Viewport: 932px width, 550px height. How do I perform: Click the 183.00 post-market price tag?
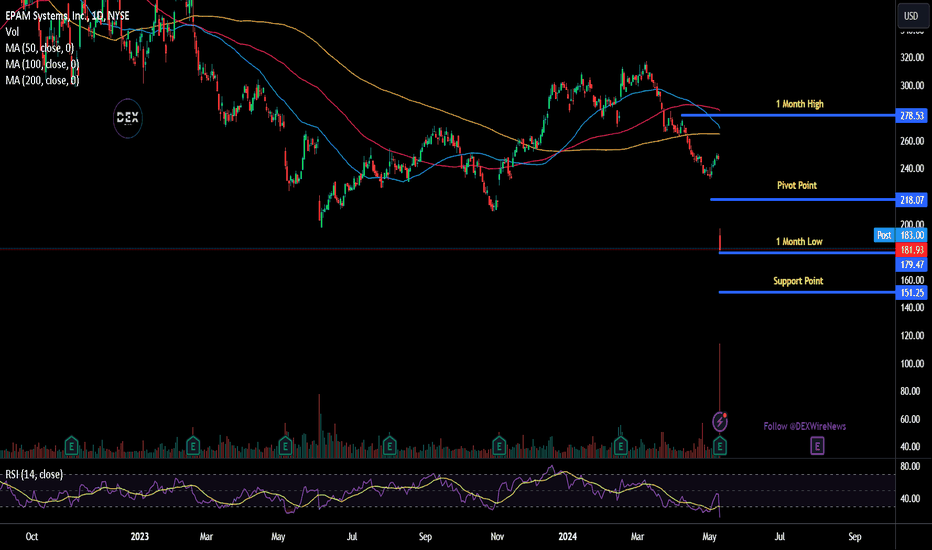[x=911, y=235]
